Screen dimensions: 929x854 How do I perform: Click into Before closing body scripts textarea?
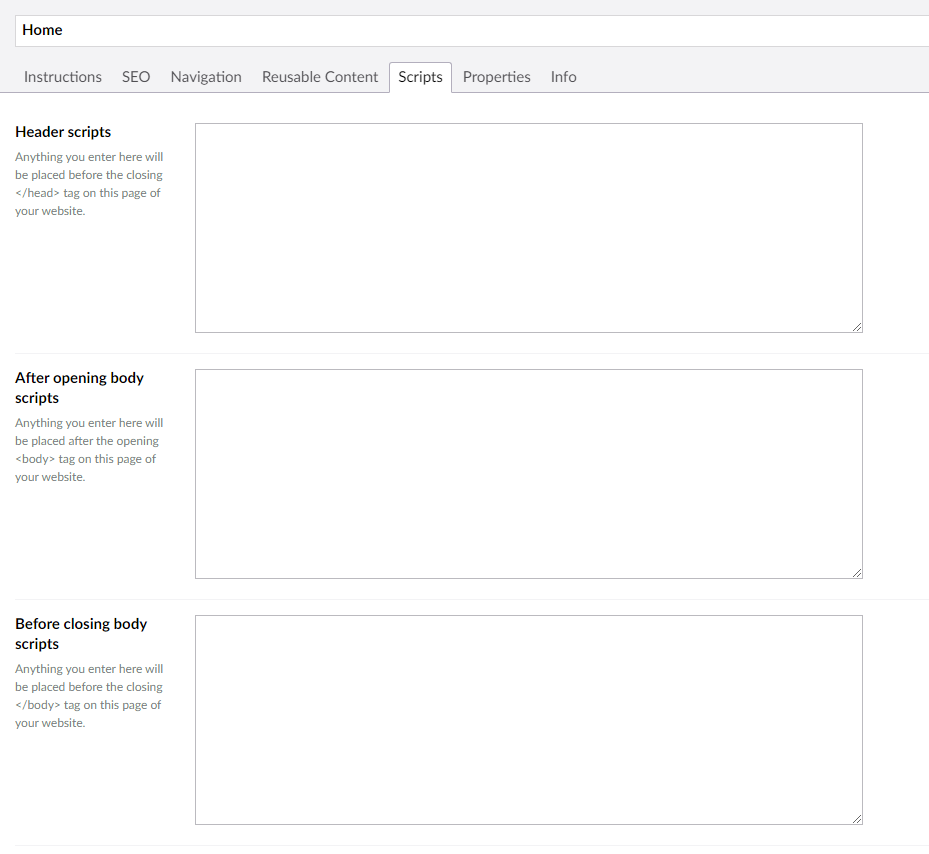(528, 720)
